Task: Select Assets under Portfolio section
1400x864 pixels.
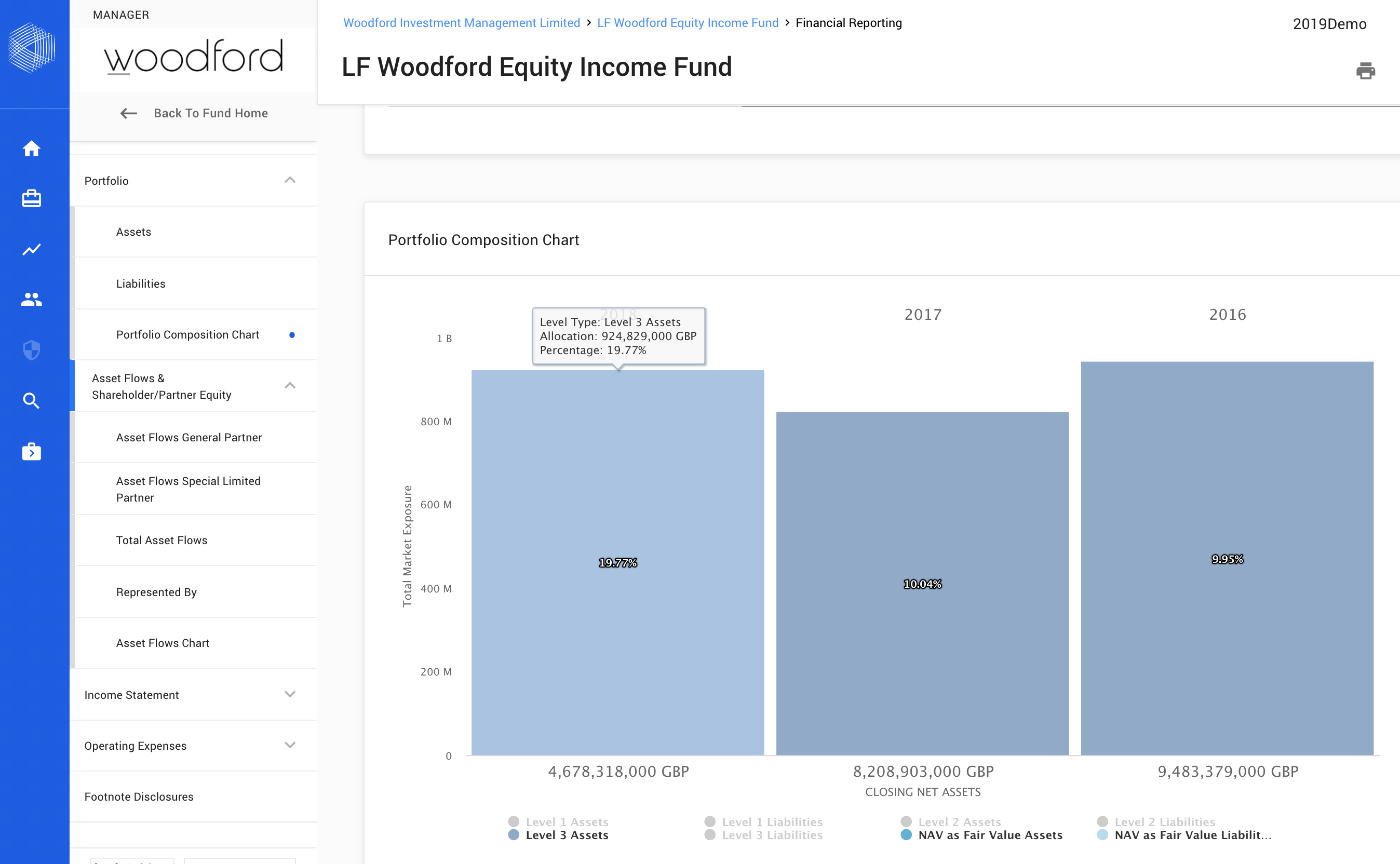Action: click(x=133, y=231)
